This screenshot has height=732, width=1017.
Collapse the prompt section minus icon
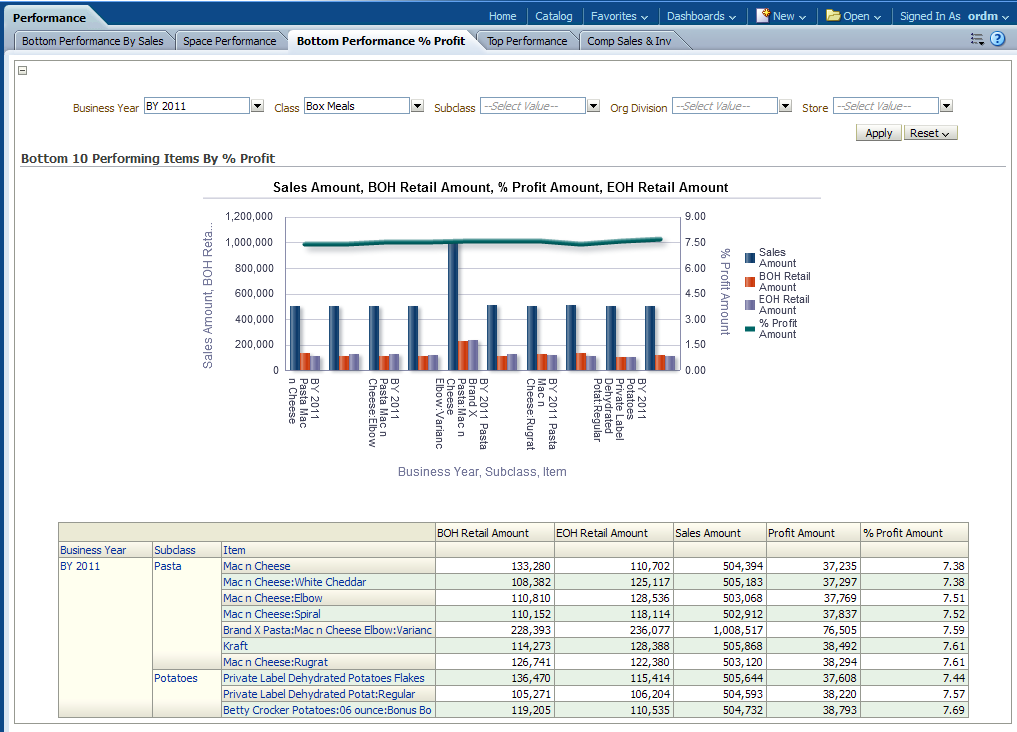point(23,70)
